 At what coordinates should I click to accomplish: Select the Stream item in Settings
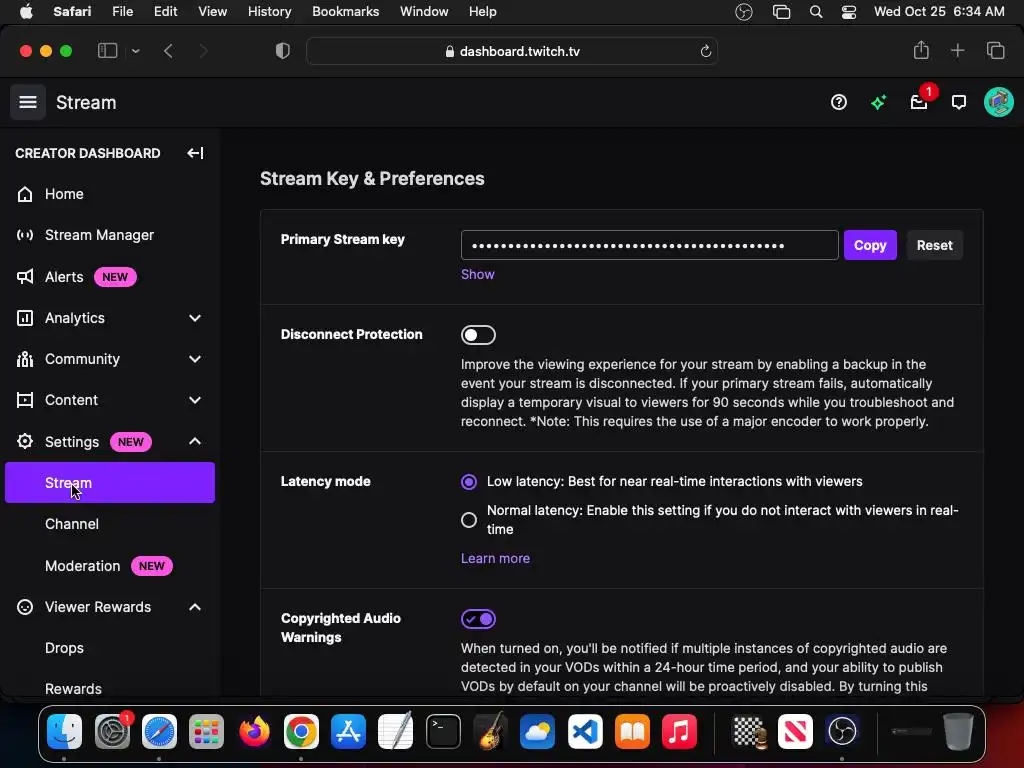(110, 483)
